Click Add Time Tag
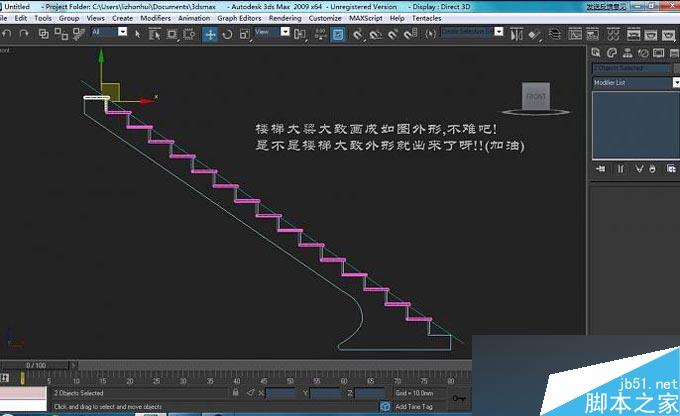The height and width of the screenshot is (416, 680). [414, 406]
